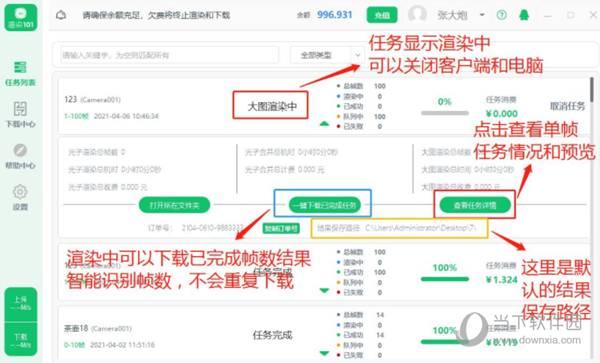Expand the second task with ¥1.324 cost
The image size is (600, 363).
[324, 291]
